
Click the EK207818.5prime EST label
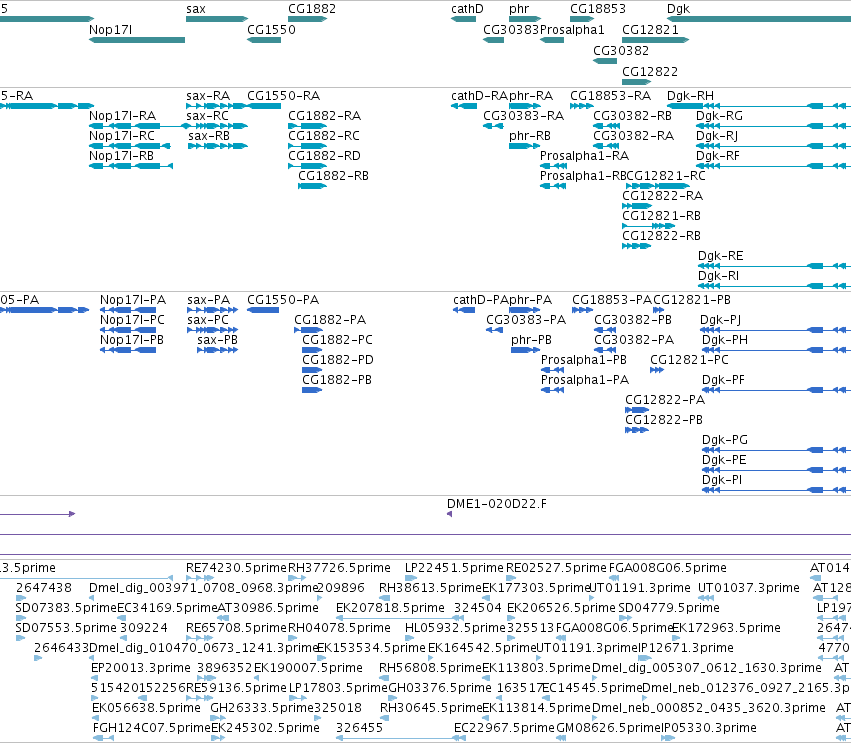click(x=390, y=607)
